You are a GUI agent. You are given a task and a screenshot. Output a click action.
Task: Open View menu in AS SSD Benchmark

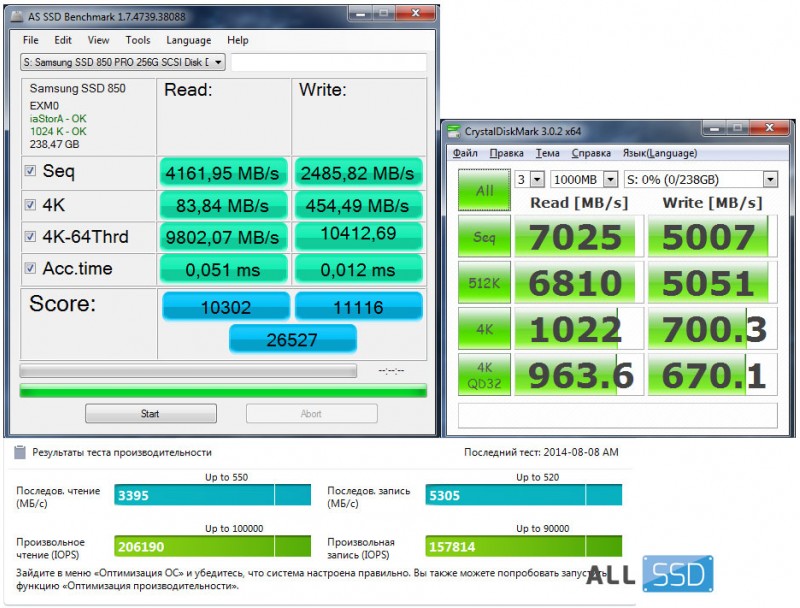pos(98,40)
